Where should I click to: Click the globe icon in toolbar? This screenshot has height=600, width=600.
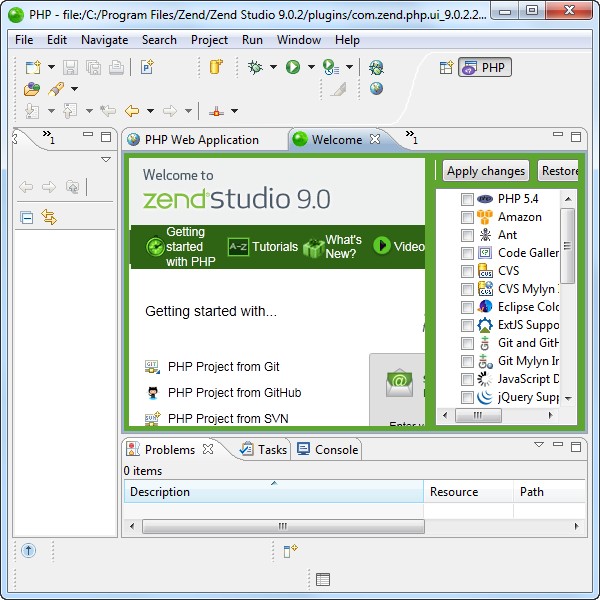tap(376, 89)
